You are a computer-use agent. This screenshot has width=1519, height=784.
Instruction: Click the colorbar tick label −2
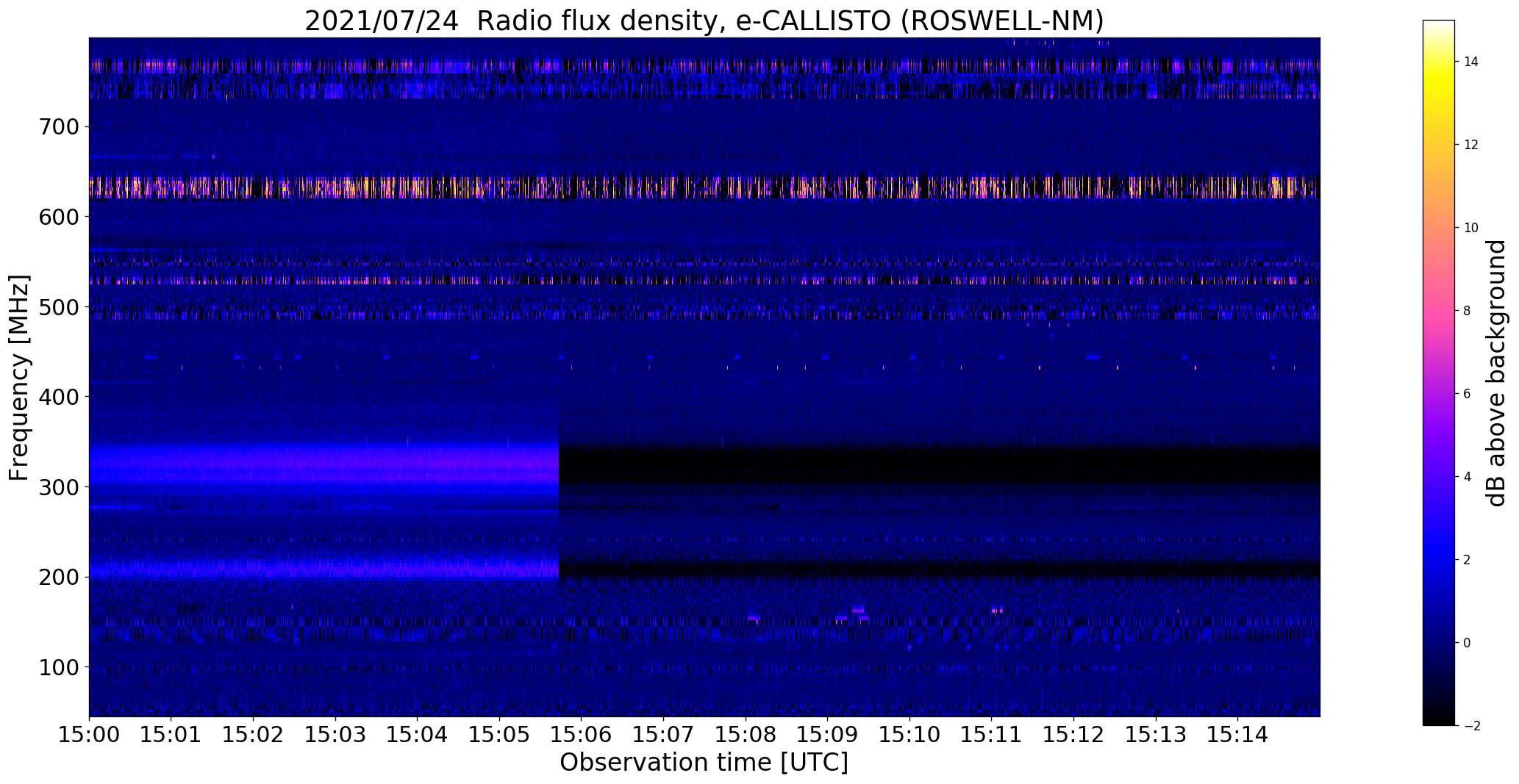[x=1471, y=726]
